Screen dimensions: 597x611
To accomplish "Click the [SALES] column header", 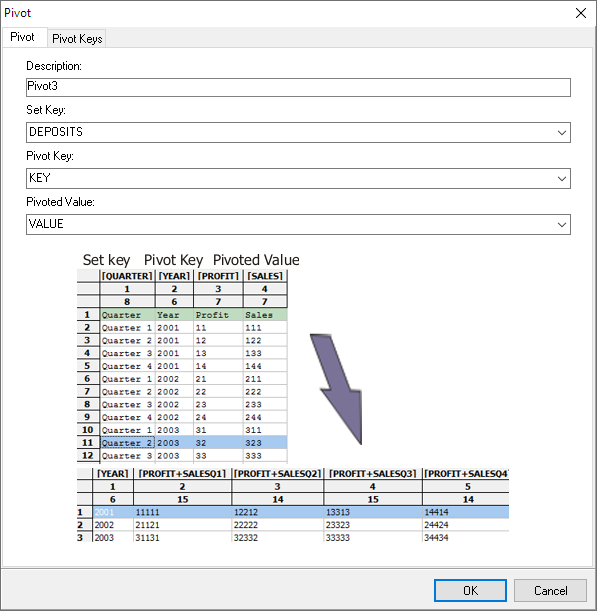I will point(265,276).
